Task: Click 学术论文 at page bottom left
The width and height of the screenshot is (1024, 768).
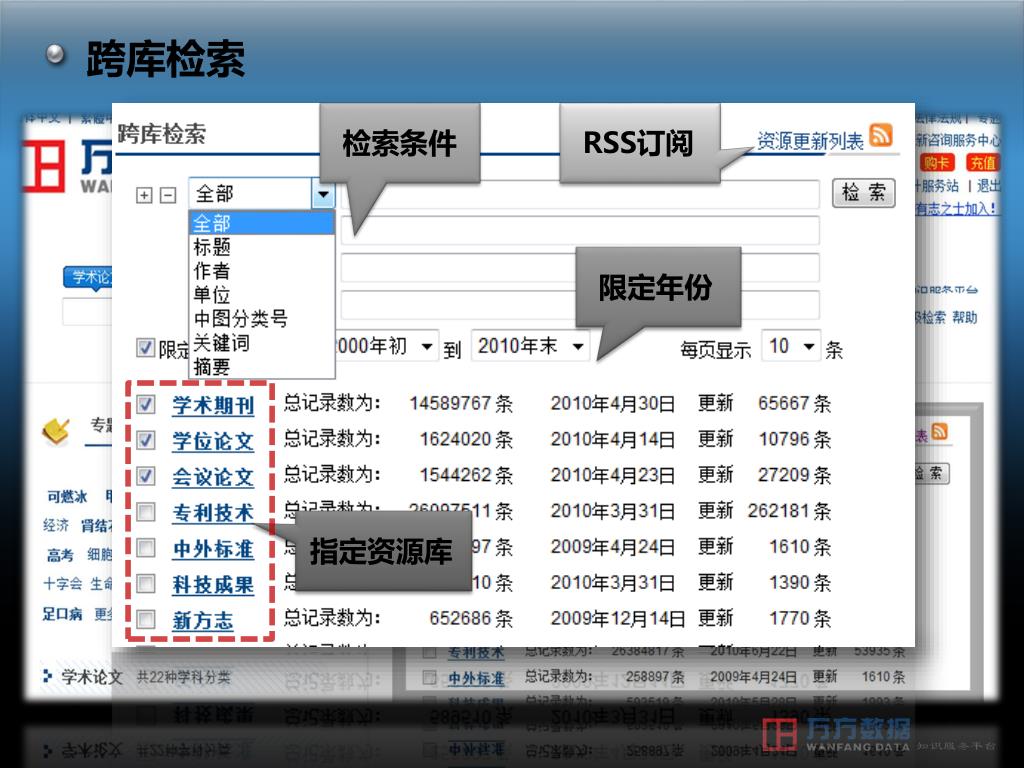Action: click(x=91, y=677)
